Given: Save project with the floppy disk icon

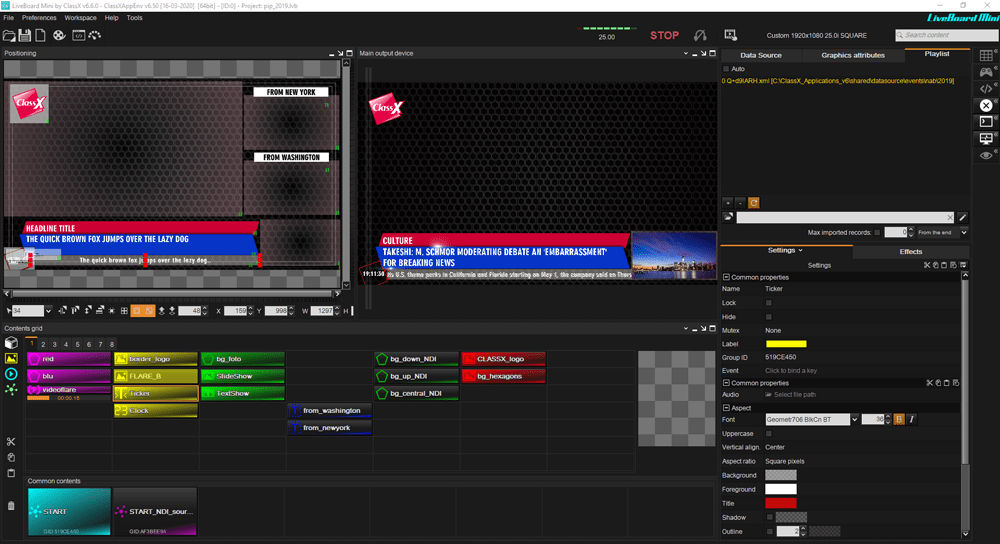Looking at the screenshot, I should tap(25, 35).
